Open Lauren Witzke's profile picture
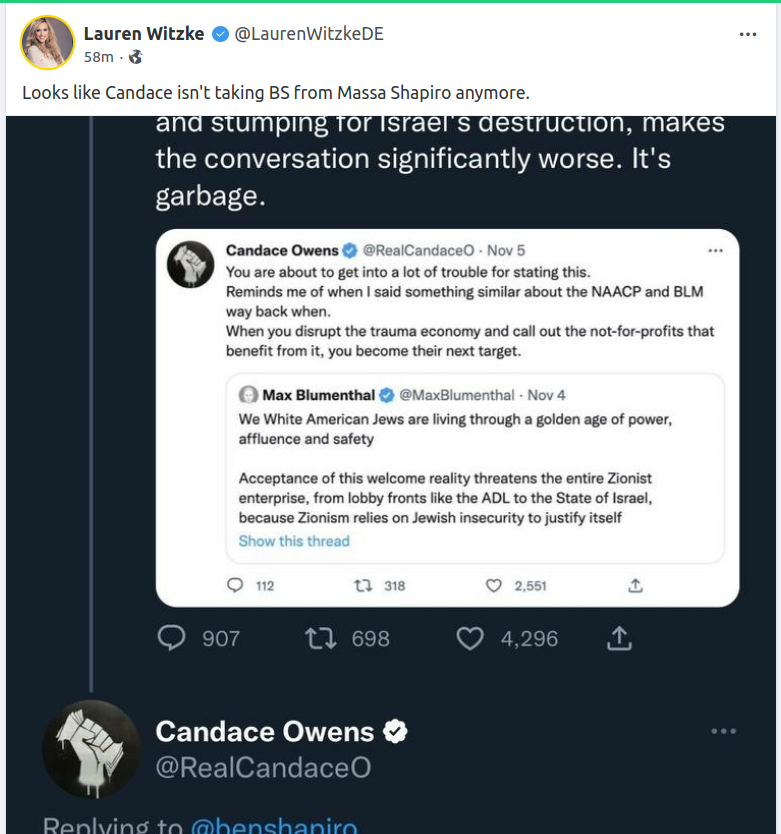Viewport: 781px width, 834px height. coord(47,43)
